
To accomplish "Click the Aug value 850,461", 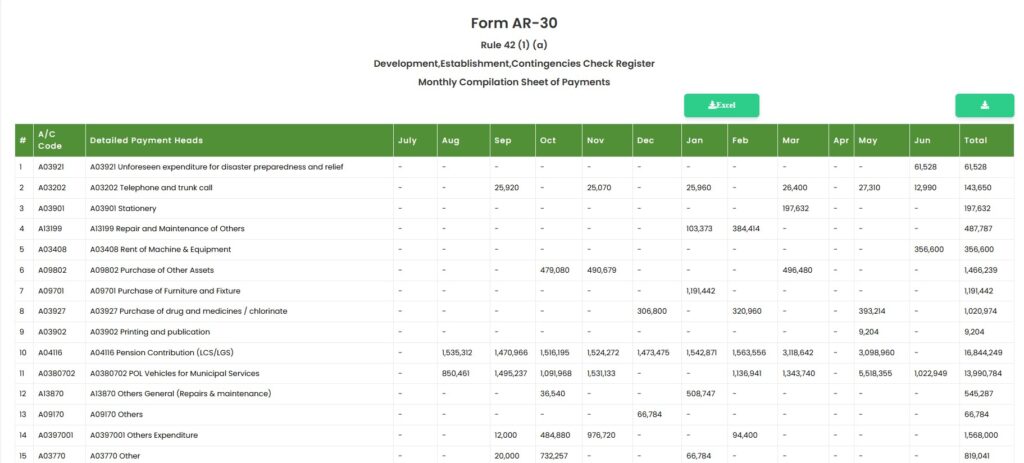I will point(456,374).
